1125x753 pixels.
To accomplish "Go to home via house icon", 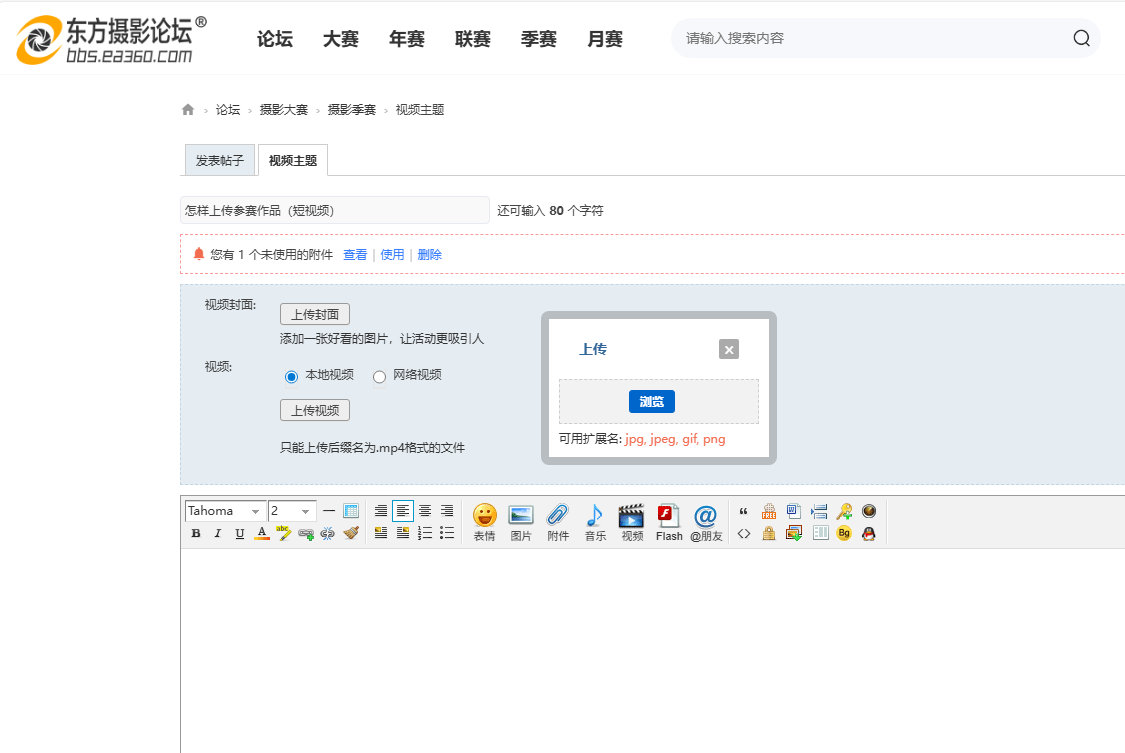I will click(188, 109).
